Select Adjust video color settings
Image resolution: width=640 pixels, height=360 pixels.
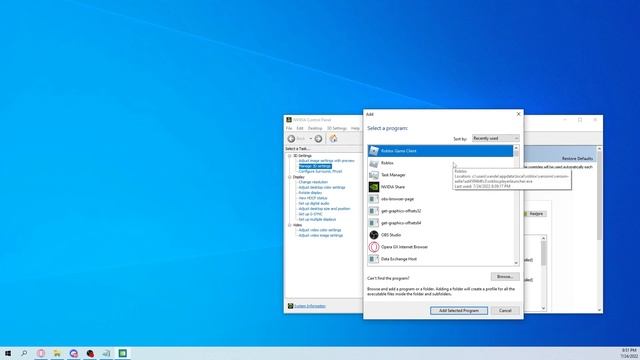point(320,230)
